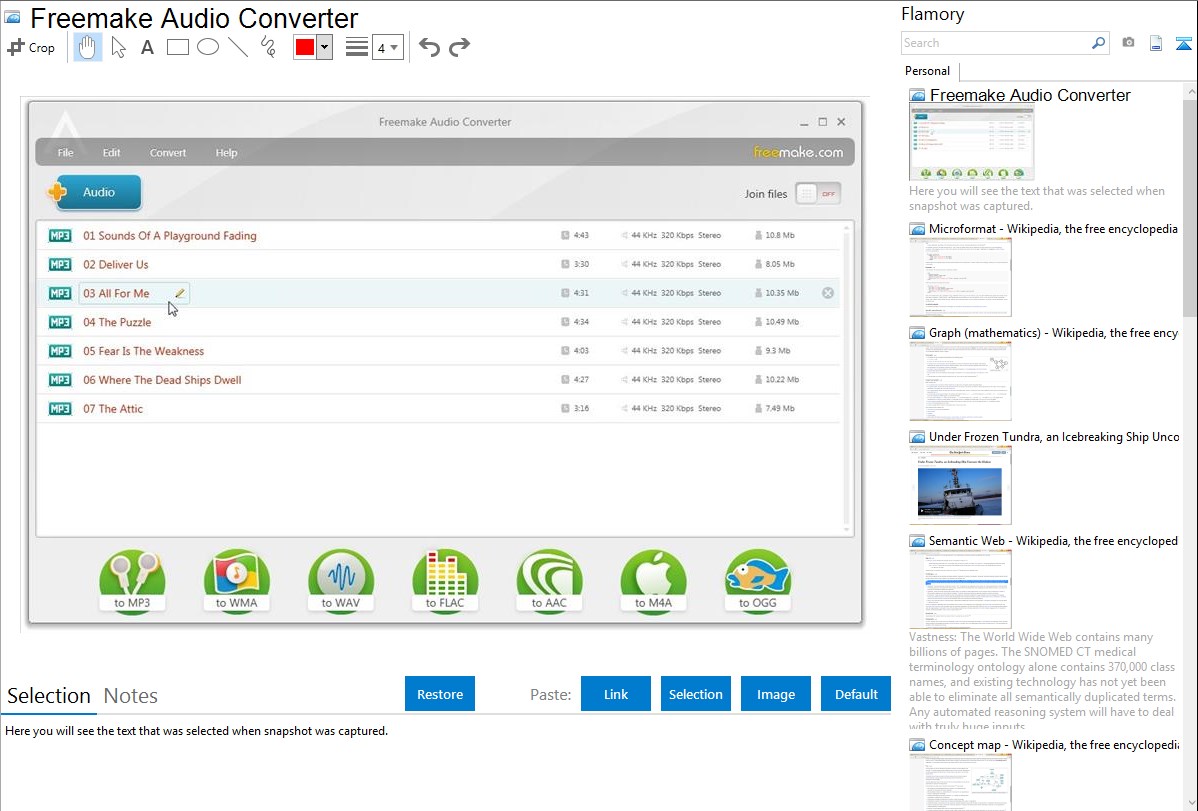Open the Under Frozen Tundra ship thumbnail
1198x811 pixels.
[x=960, y=485]
